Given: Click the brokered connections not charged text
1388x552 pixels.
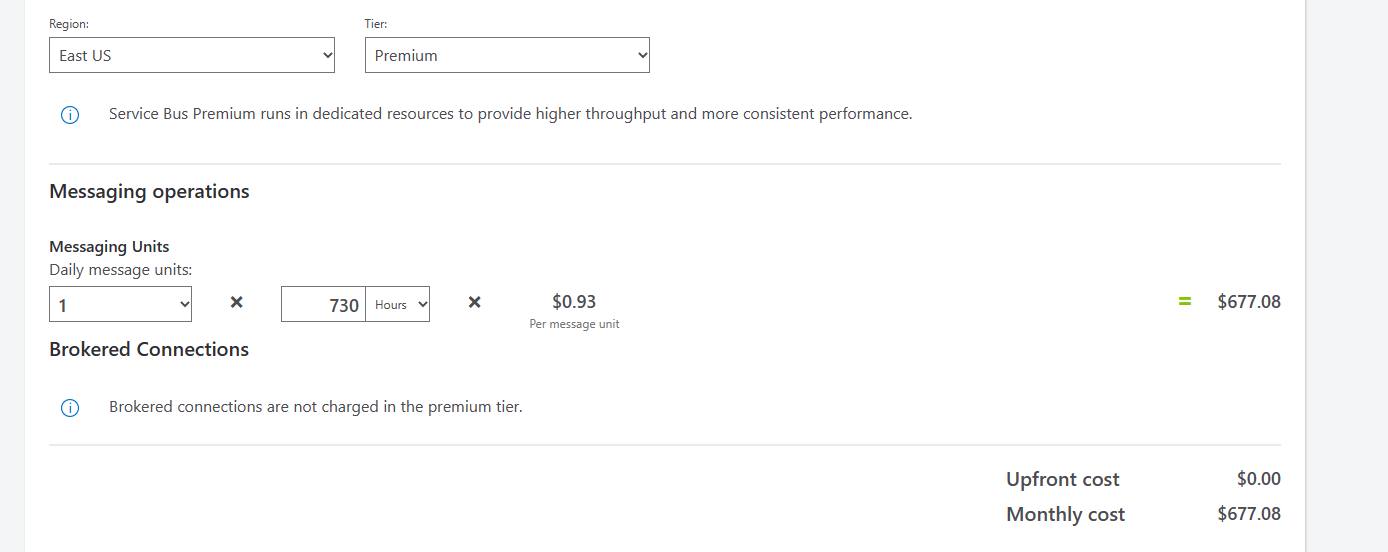Looking at the screenshot, I should point(316,407).
